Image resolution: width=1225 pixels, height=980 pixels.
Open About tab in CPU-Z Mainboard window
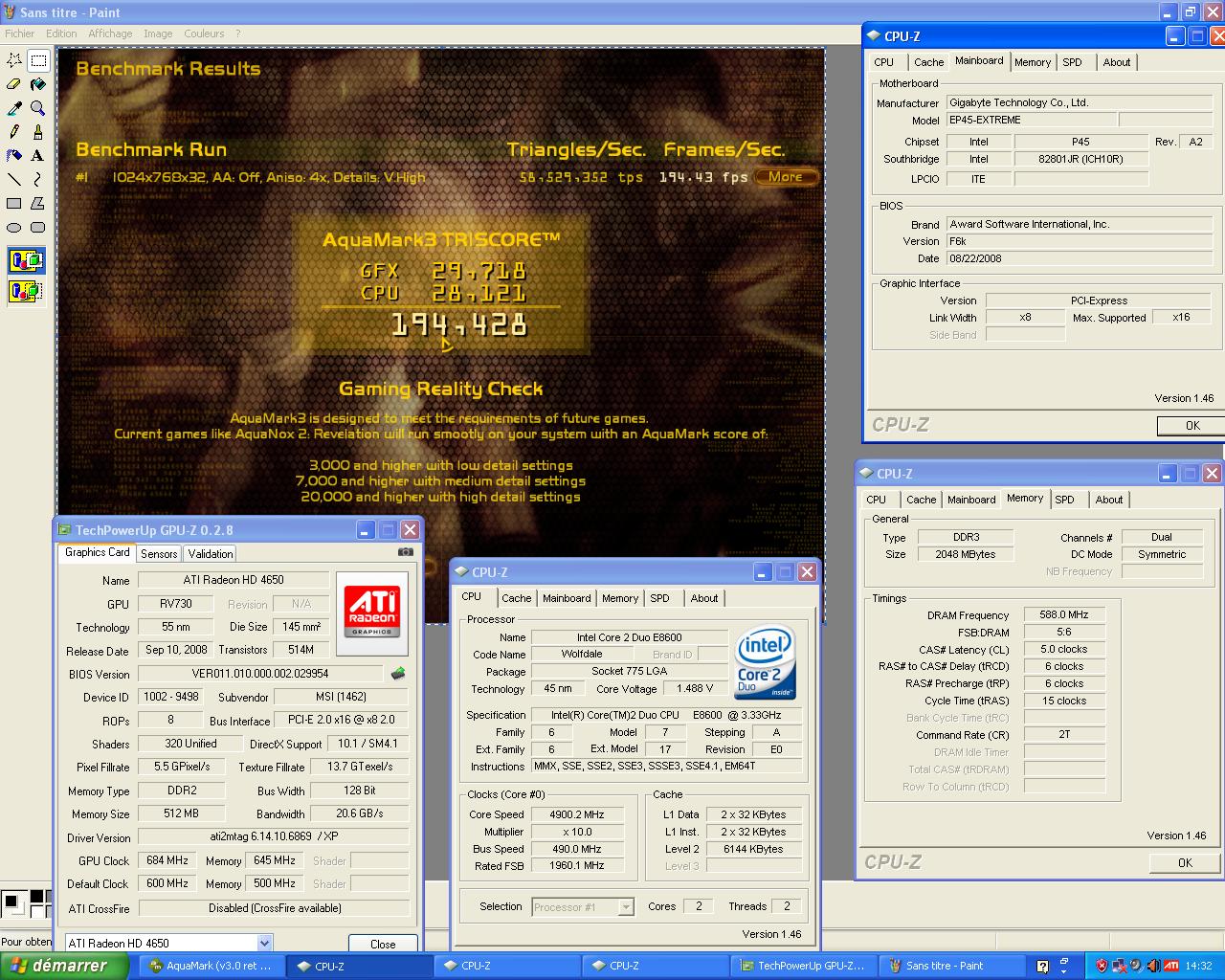(x=1117, y=62)
